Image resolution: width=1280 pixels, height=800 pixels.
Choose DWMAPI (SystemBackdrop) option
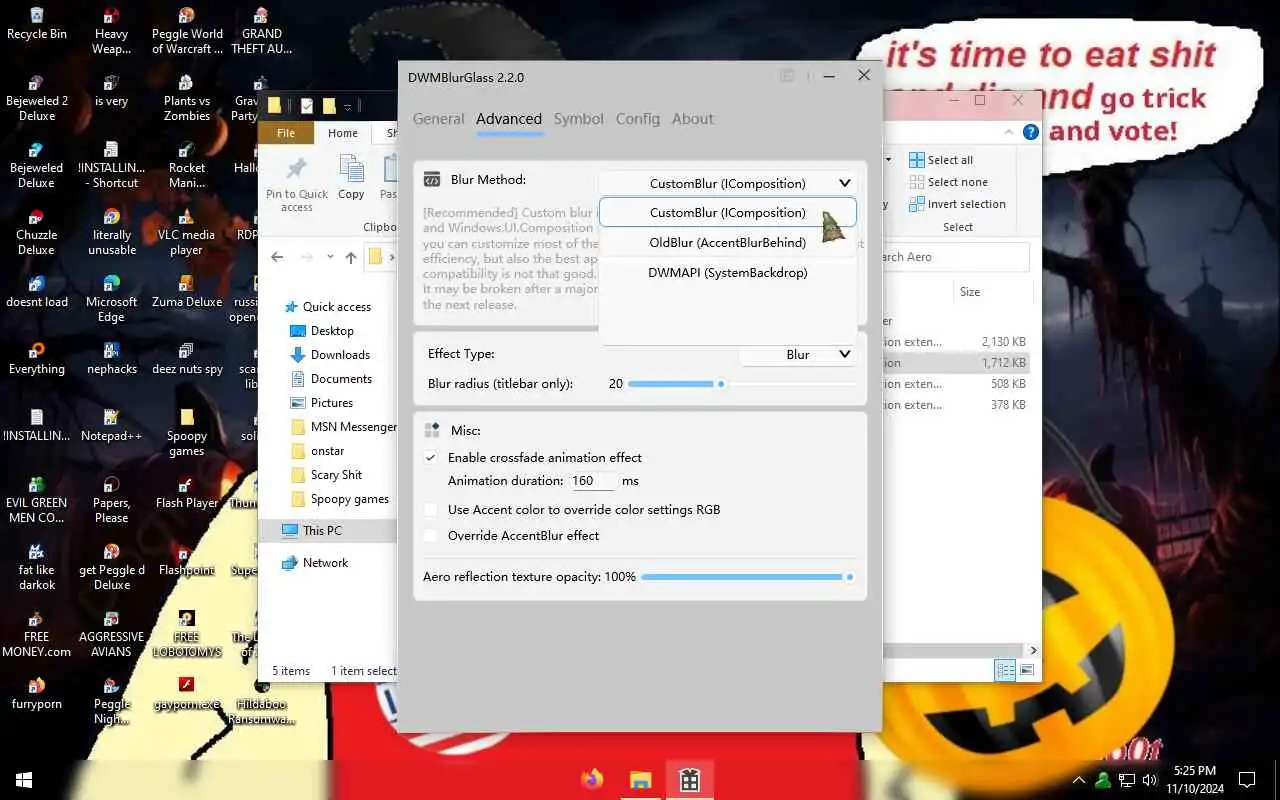click(x=727, y=272)
